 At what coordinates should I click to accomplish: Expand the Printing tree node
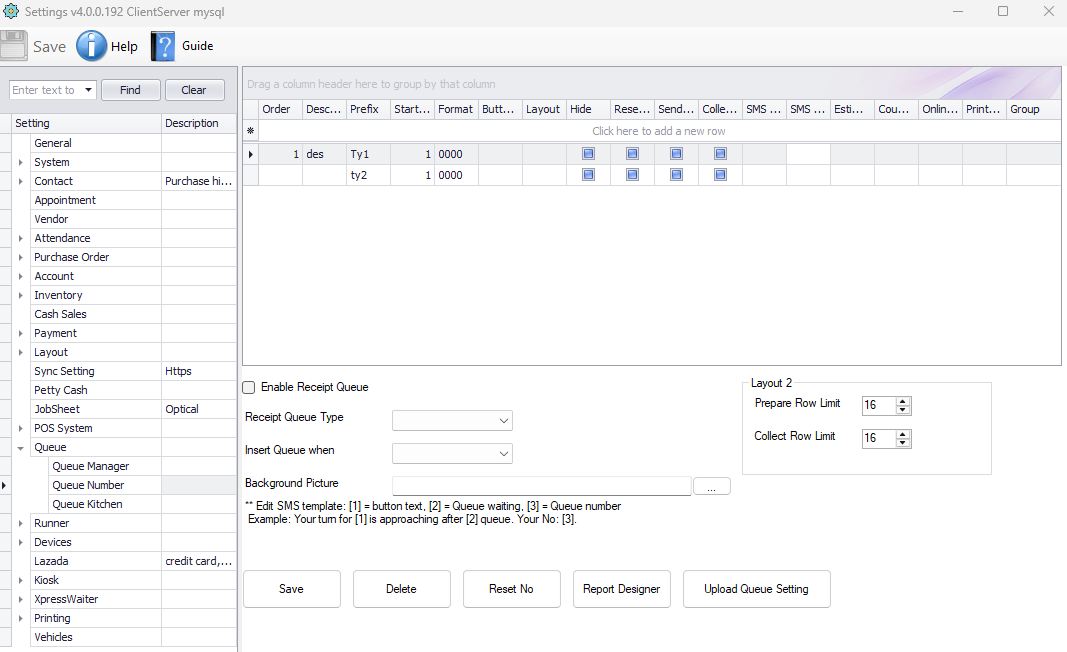20,618
